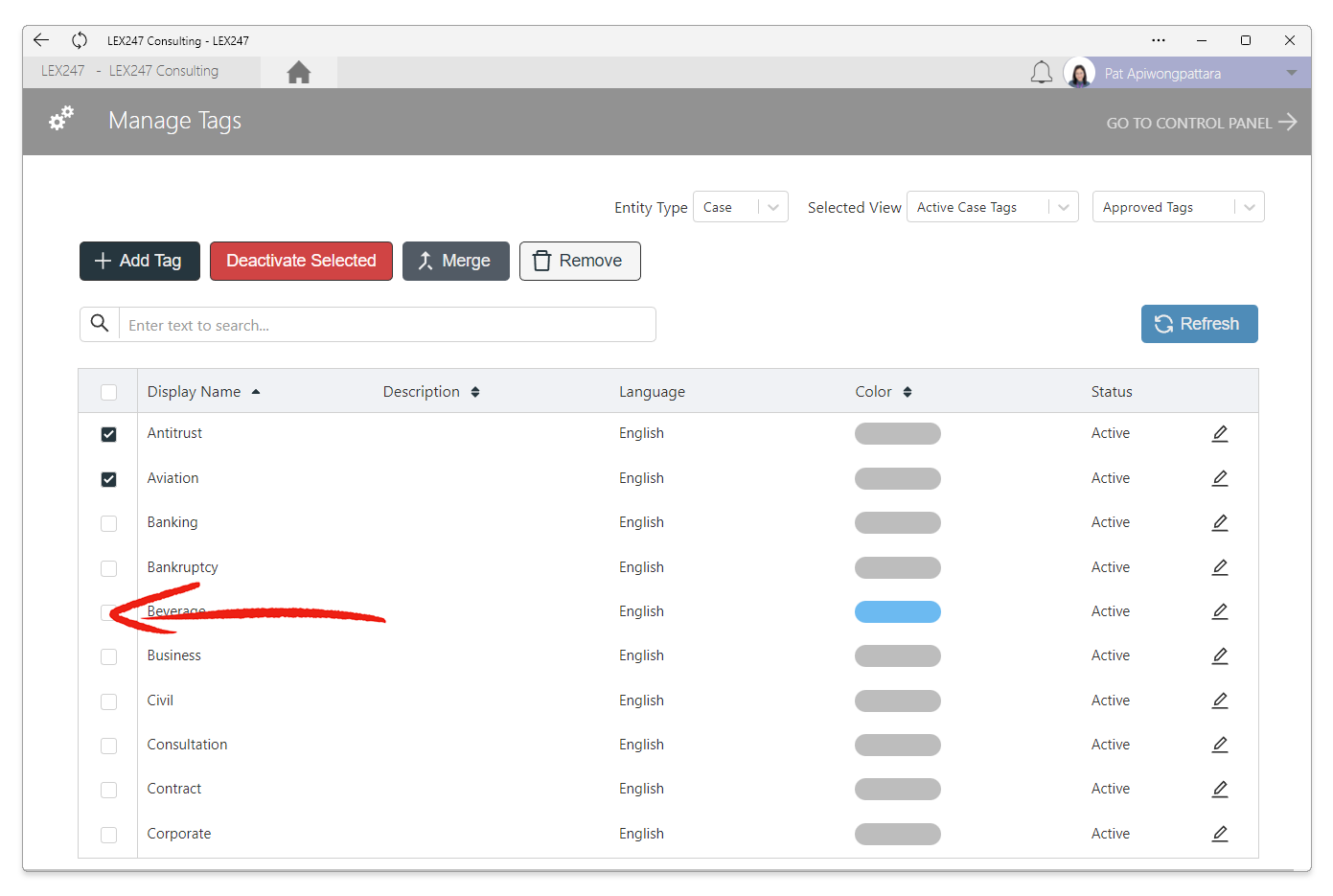Toggle the select-all header checkbox
This screenshot has width=1333, height=896.
[109, 392]
